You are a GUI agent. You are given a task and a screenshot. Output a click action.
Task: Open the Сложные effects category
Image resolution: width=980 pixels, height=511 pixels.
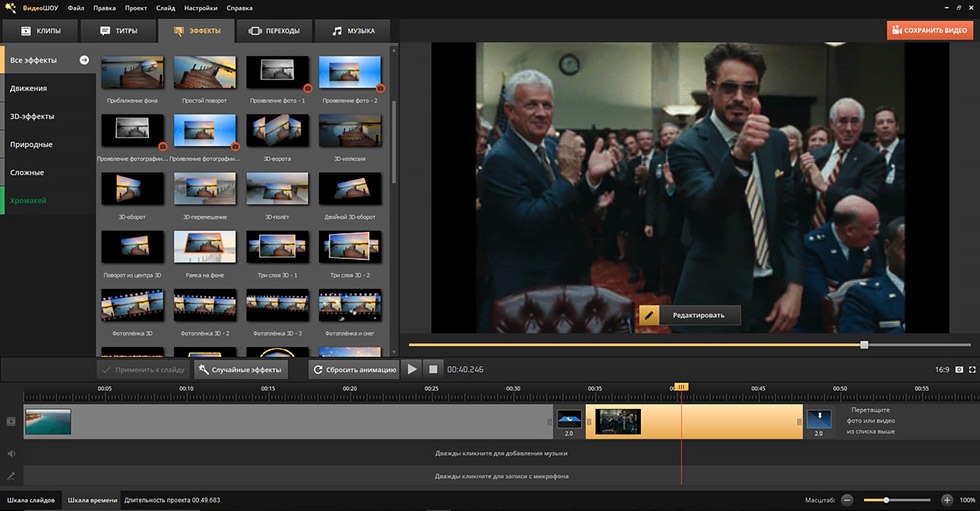point(49,172)
